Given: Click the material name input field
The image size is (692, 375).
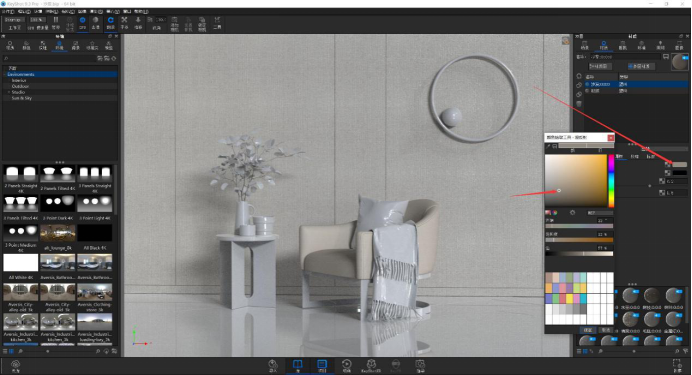Looking at the screenshot, I should [x=625, y=57].
